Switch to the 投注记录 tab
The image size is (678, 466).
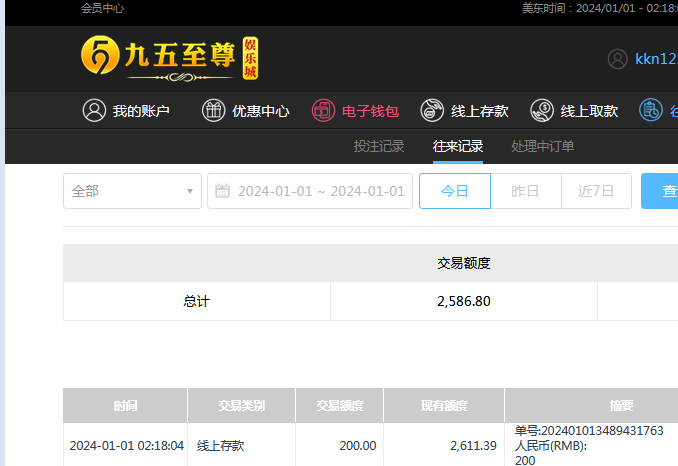click(x=379, y=147)
